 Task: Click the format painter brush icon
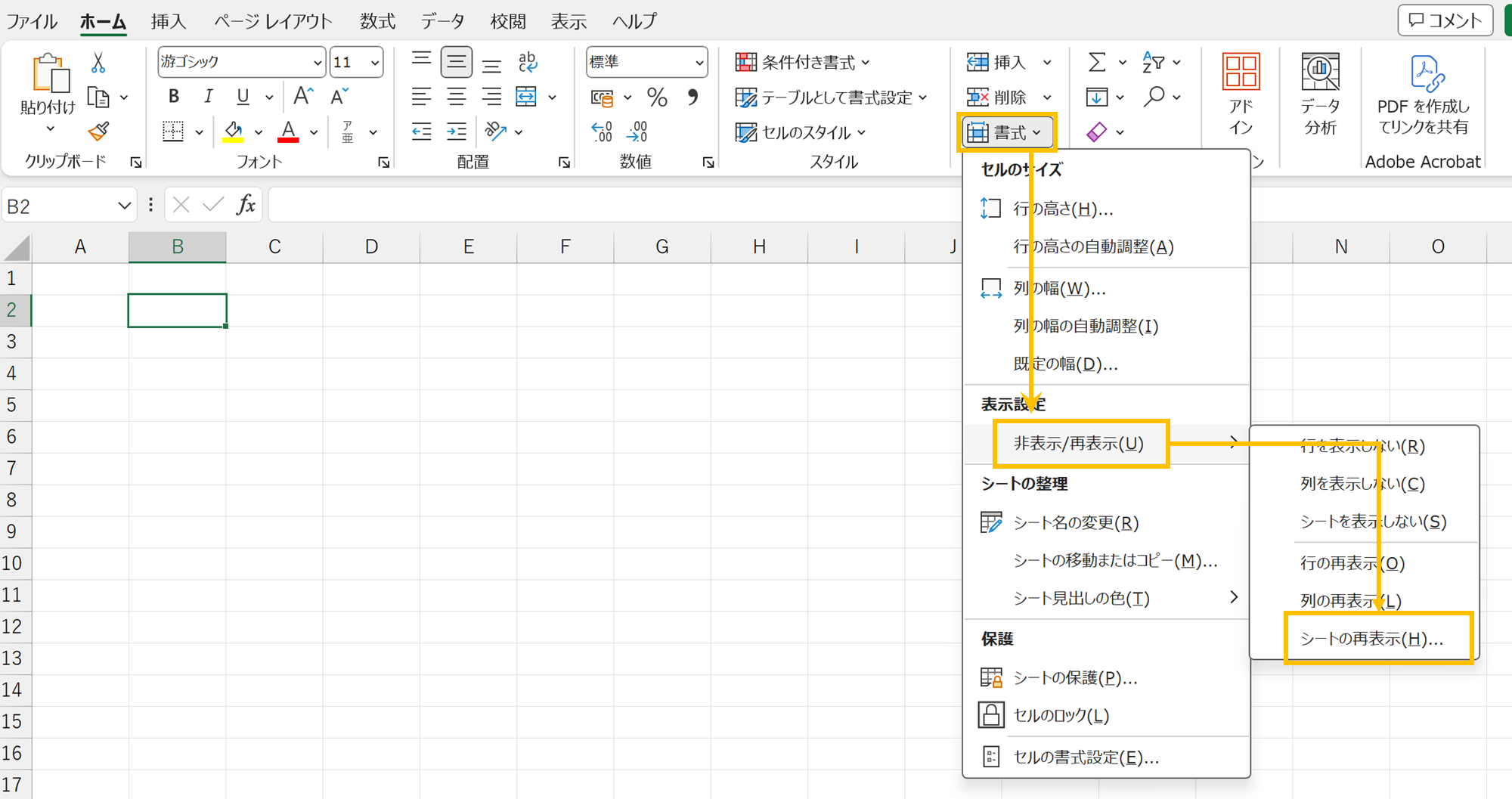pyautogui.click(x=98, y=132)
